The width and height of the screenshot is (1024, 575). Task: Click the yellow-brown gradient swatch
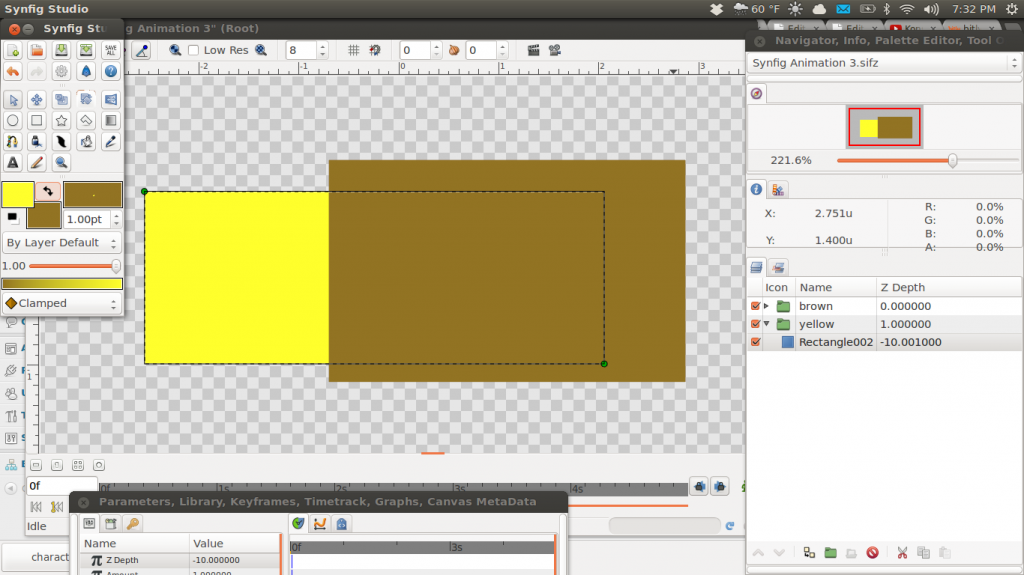coord(62,284)
